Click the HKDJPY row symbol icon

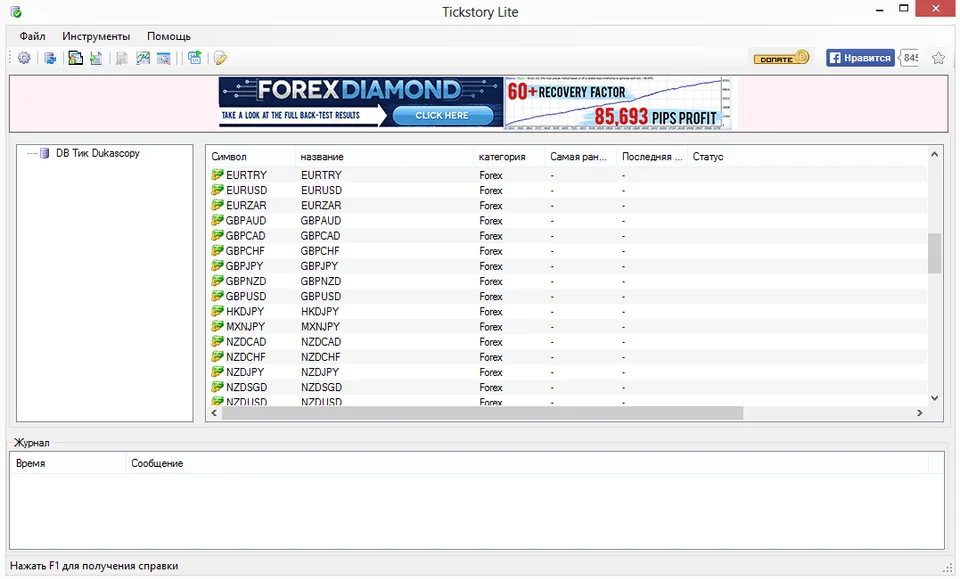217,311
